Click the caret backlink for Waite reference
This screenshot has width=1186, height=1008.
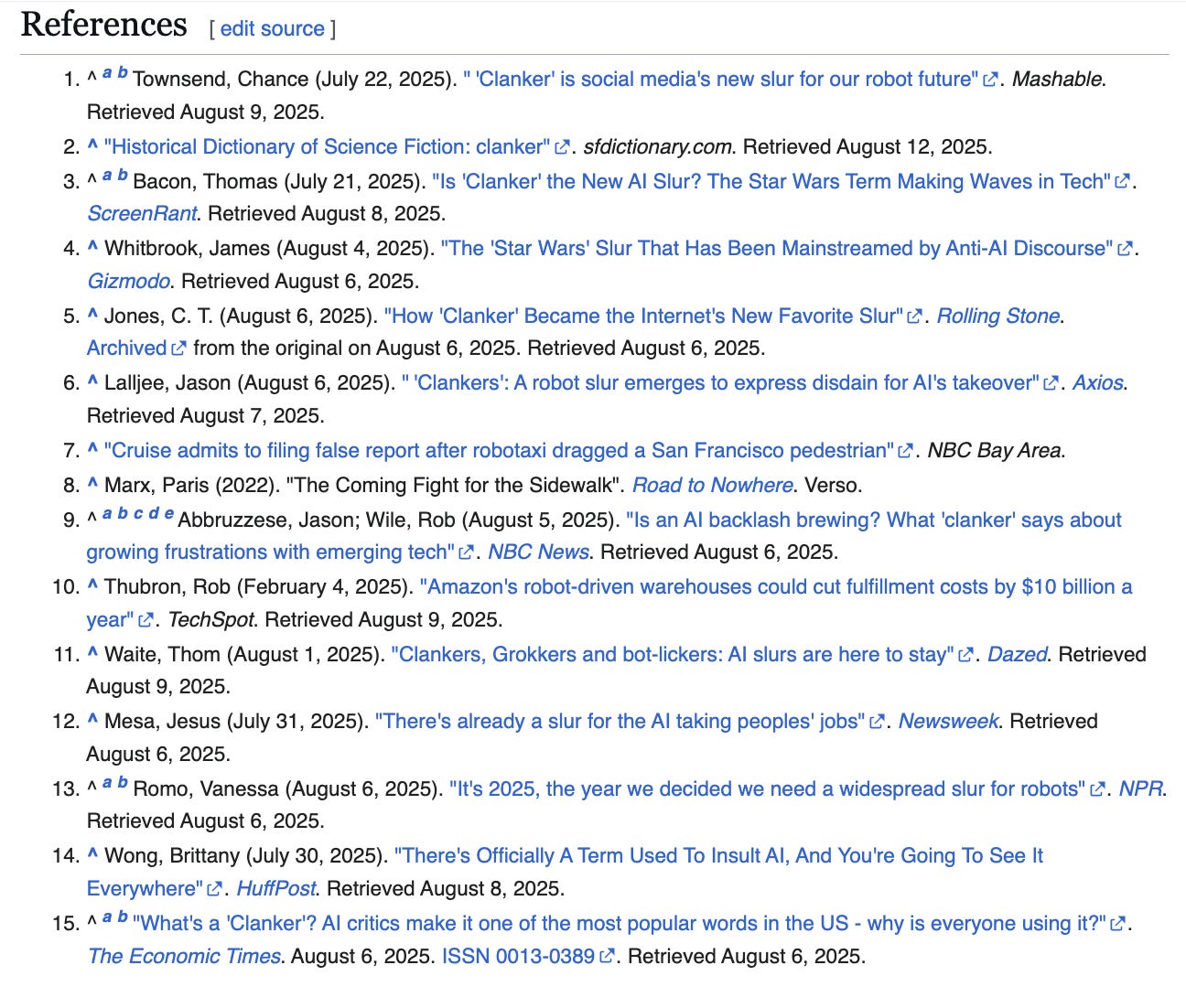coord(92,652)
